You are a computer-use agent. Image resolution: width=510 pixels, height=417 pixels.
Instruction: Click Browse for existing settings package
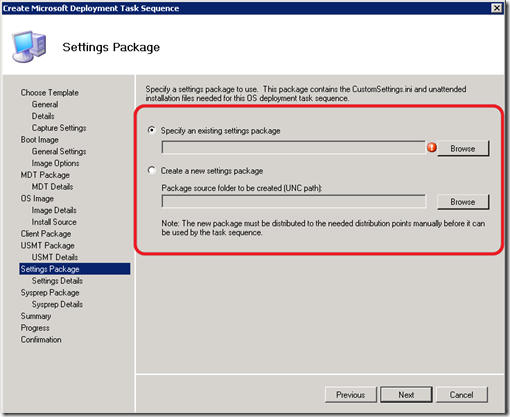click(463, 148)
